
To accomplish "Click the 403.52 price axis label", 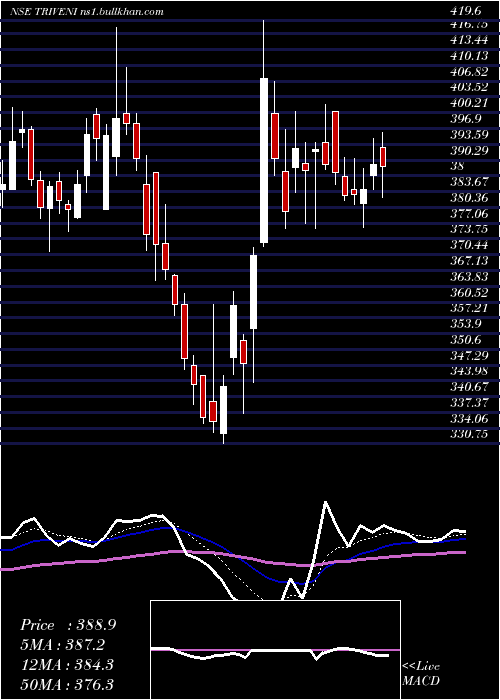I will tap(469, 88).
